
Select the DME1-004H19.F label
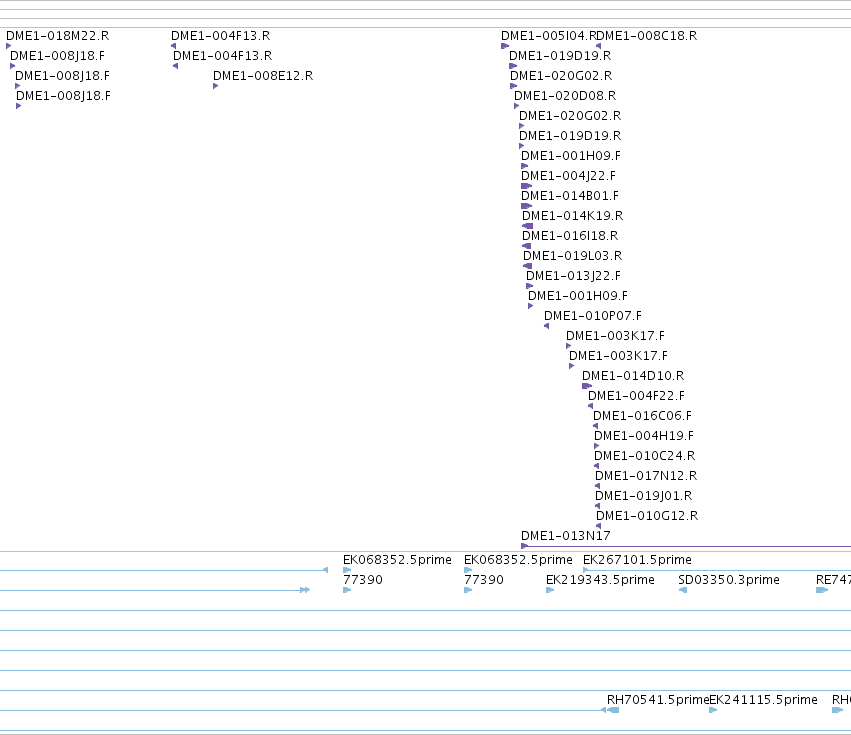[x=644, y=436]
